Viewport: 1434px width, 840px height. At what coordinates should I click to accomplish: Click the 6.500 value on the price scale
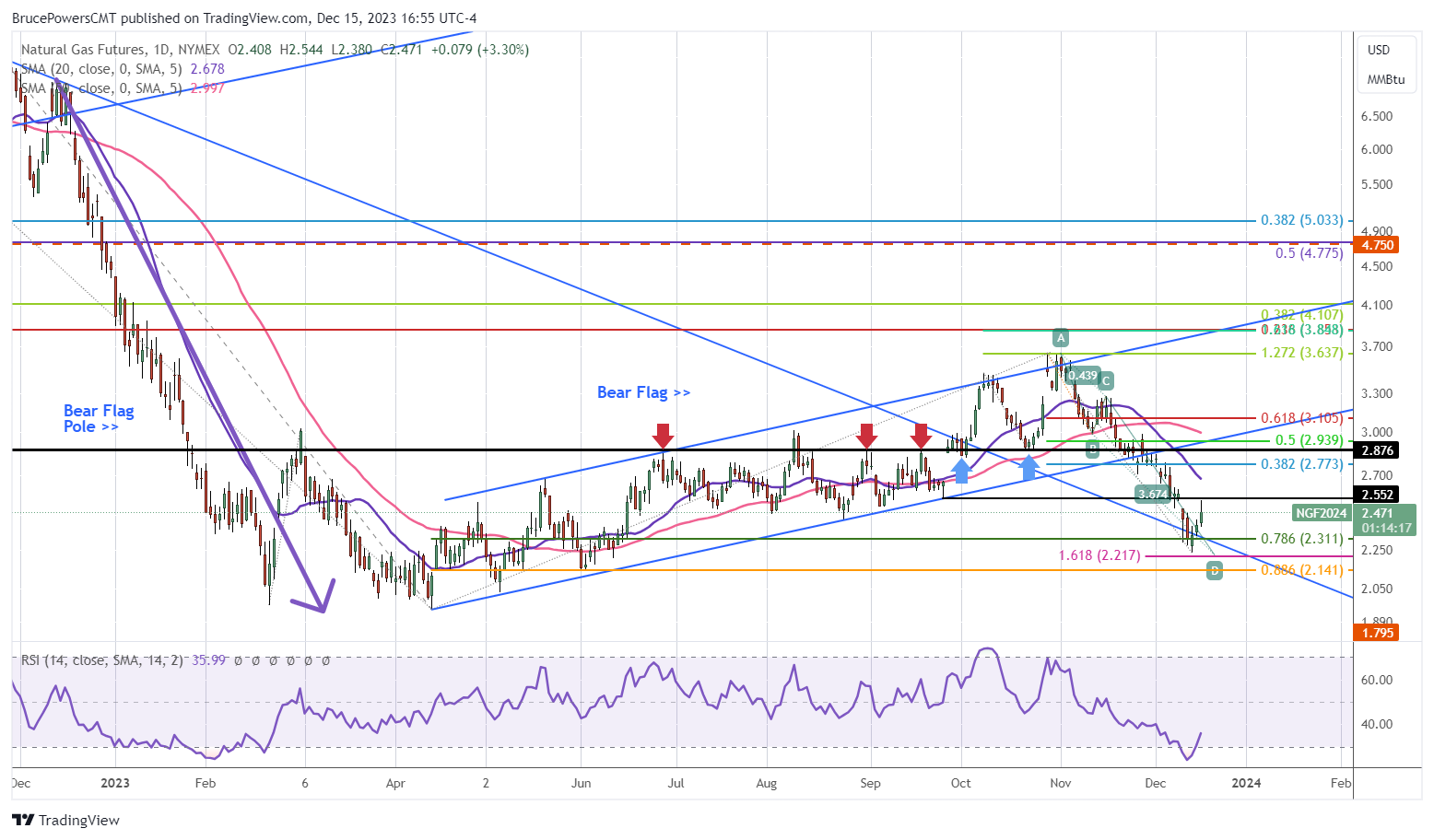[1377, 116]
